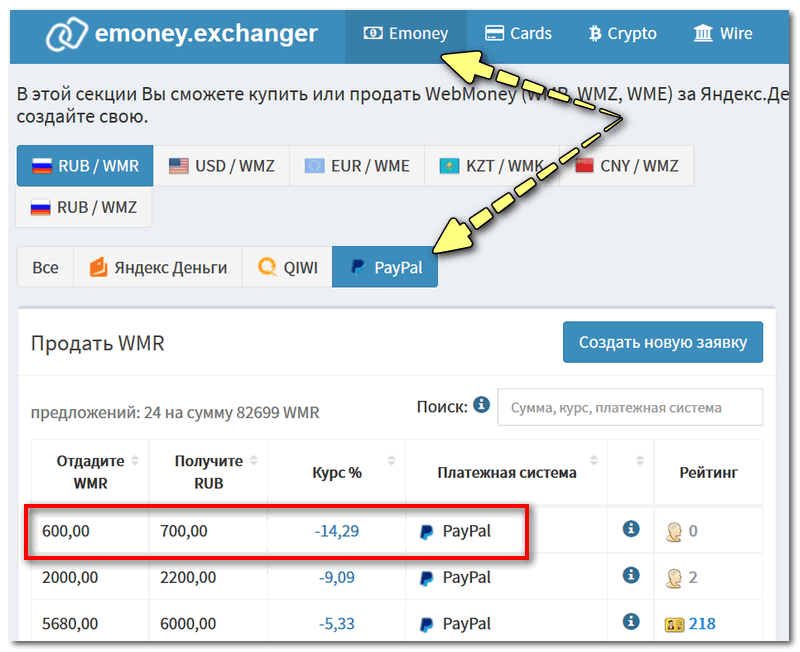Click the предложений: 24 на сумму 82699 WMR text

(175, 412)
